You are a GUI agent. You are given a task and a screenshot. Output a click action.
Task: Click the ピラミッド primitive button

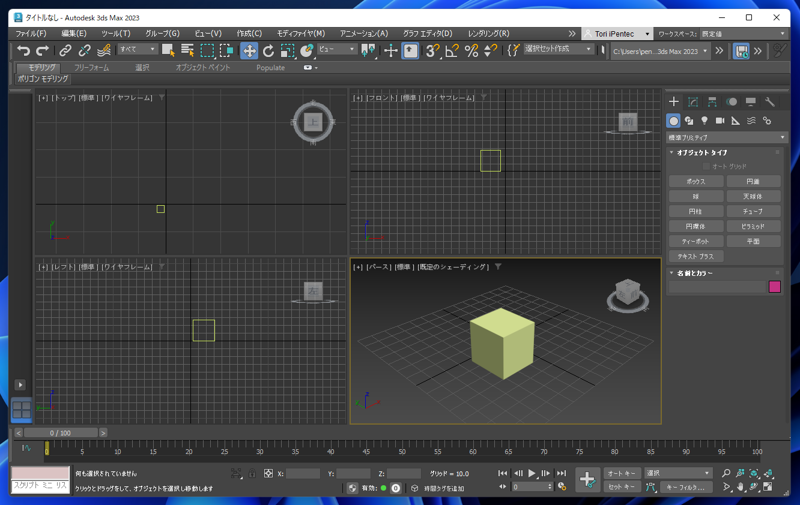(x=753, y=226)
